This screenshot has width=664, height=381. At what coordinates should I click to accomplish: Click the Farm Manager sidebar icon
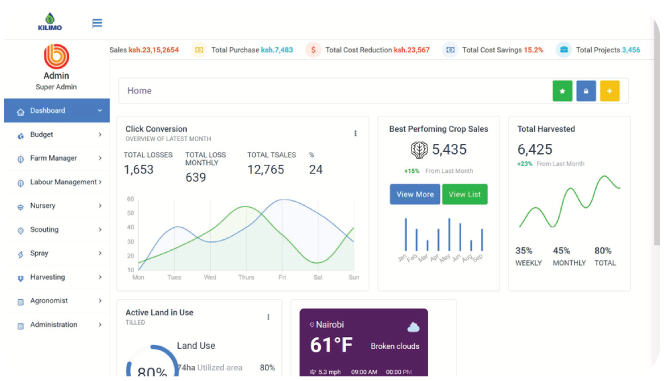coord(20,159)
